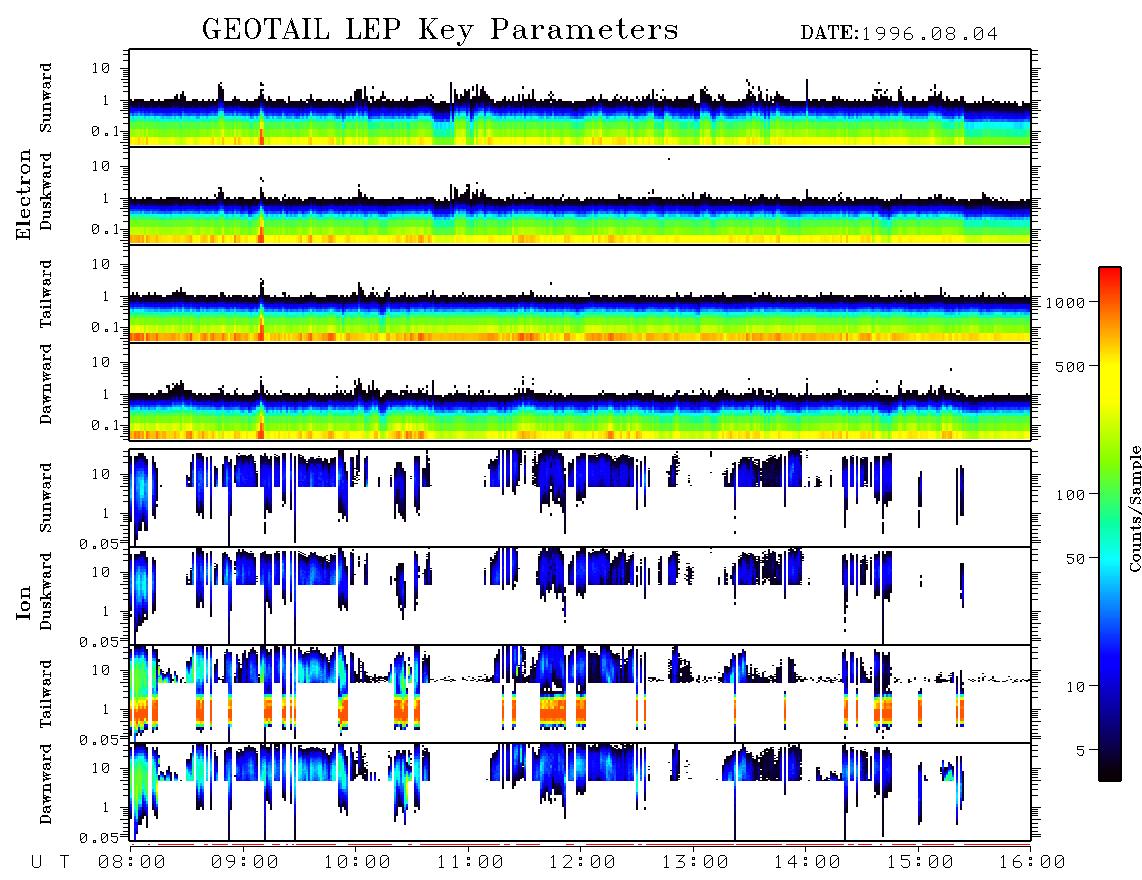1142x880 pixels.
Task: Click the Ion Tailward spectrogram panel
Action: coord(580,694)
